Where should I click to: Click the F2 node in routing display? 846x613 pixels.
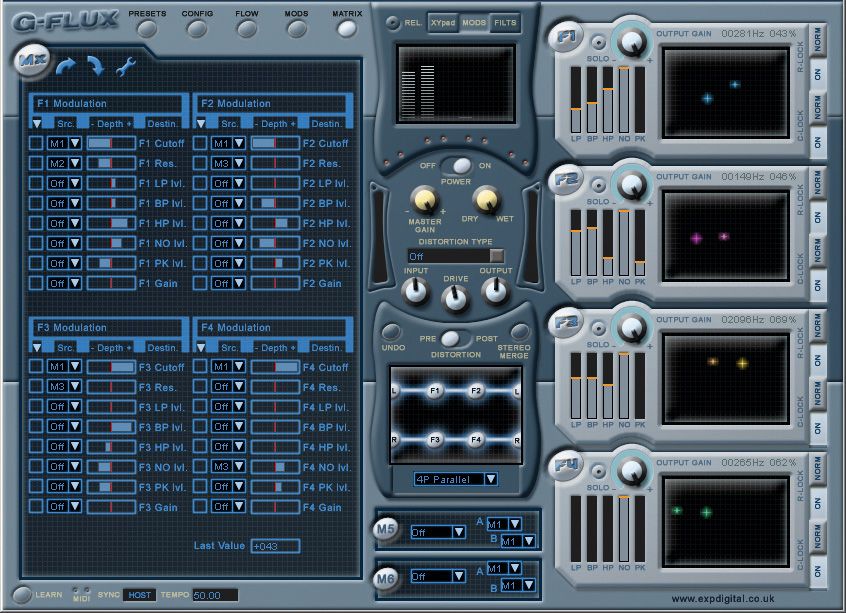coord(475,391)
